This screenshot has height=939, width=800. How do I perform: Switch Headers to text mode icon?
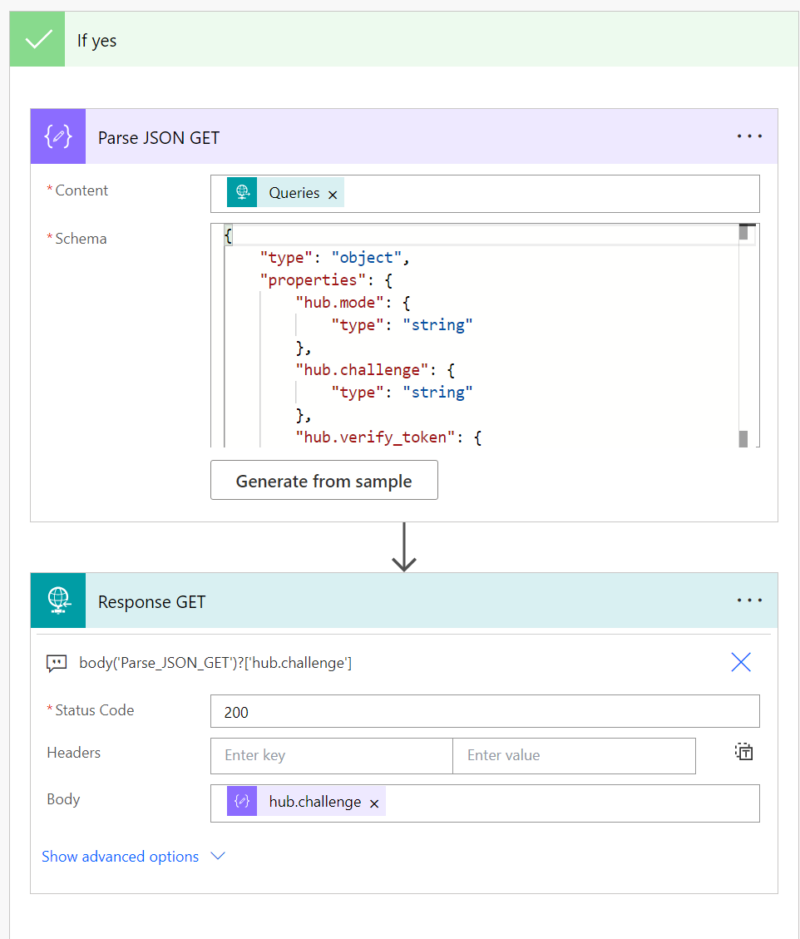(x=743, y=753)
